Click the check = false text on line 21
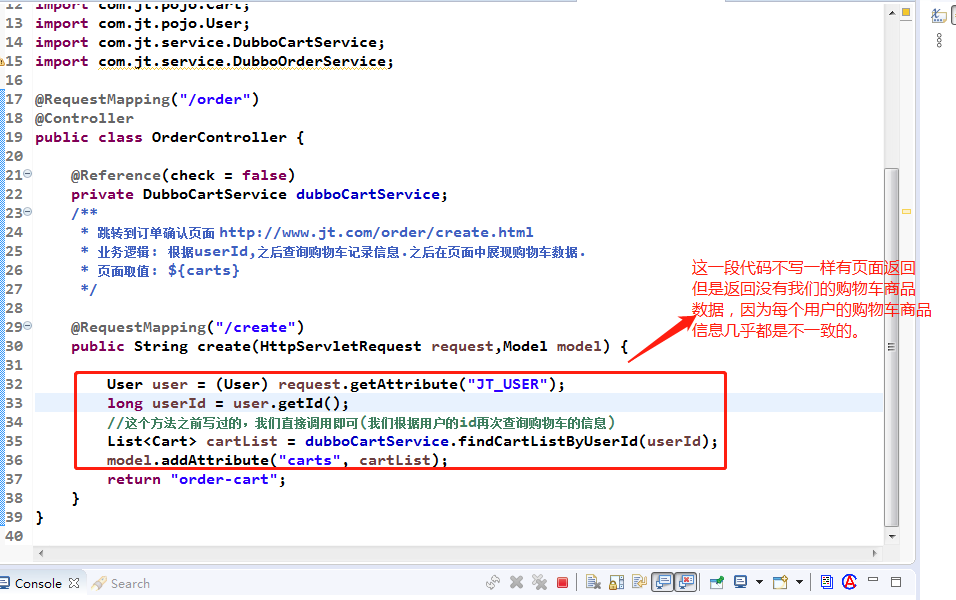Image resolution: width=956 pixels, height=600 pixels. click(229, 176)
